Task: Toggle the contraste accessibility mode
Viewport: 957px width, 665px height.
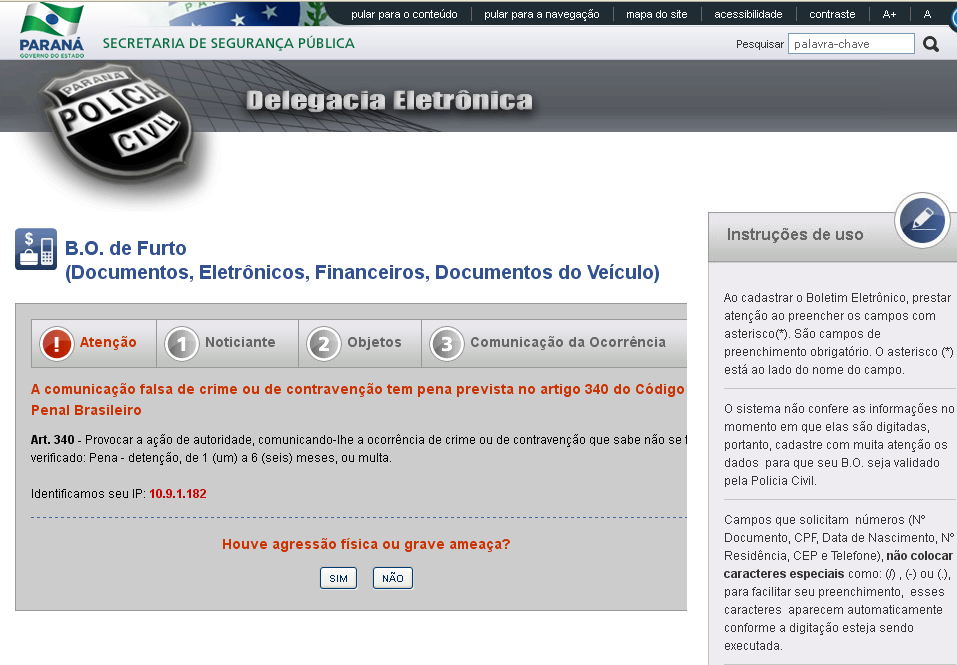Action: [x=832, y=14]
